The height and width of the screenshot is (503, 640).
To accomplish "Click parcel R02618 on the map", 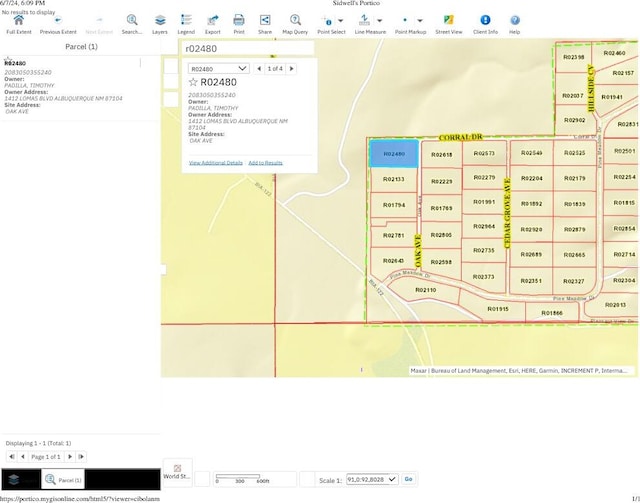I will click(x=441, y=155).
